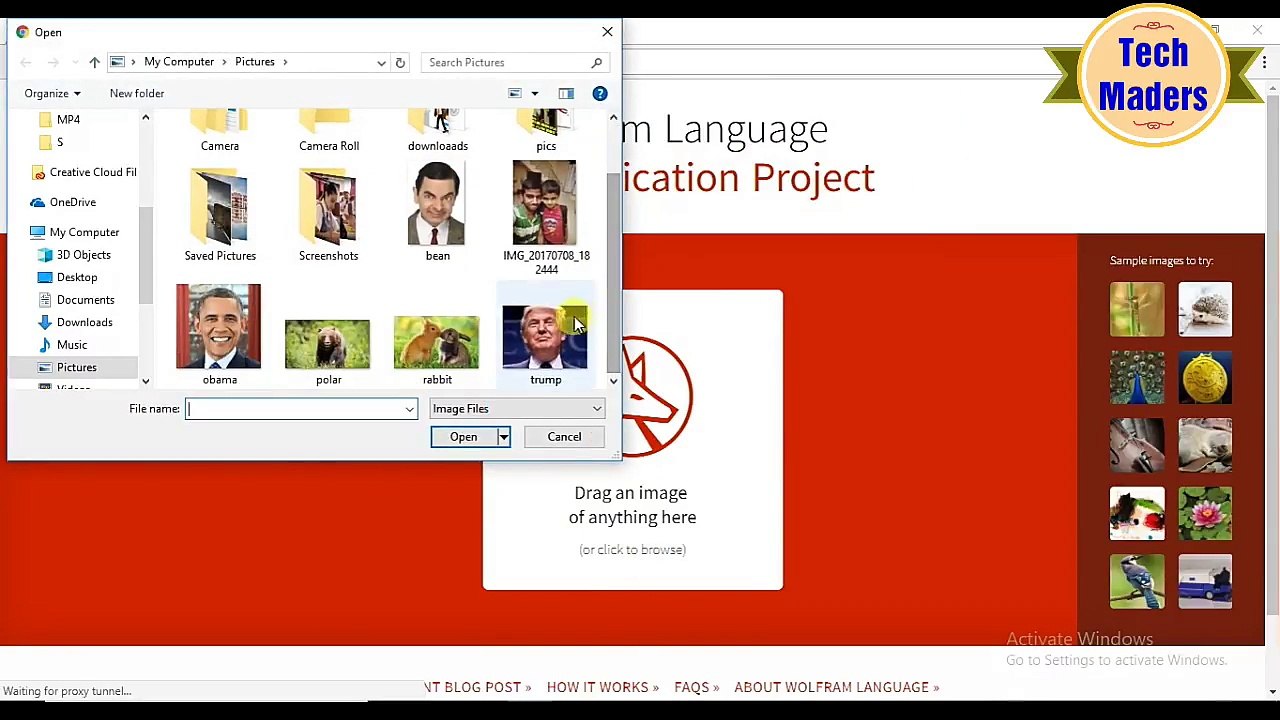Toggle the preview pane icon
This screenshot has width=1280, height=720.
tap(566, 93)
